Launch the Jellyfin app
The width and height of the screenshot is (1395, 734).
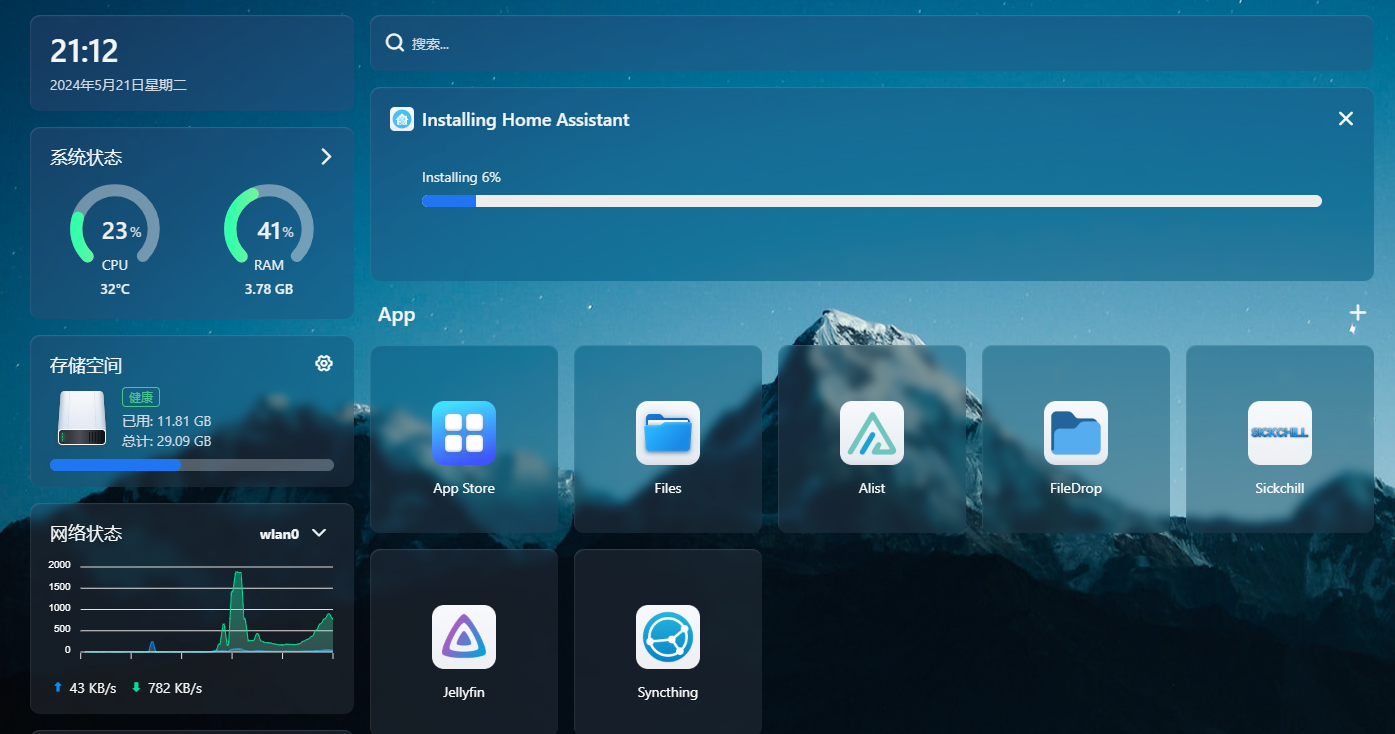pos(464,637)
